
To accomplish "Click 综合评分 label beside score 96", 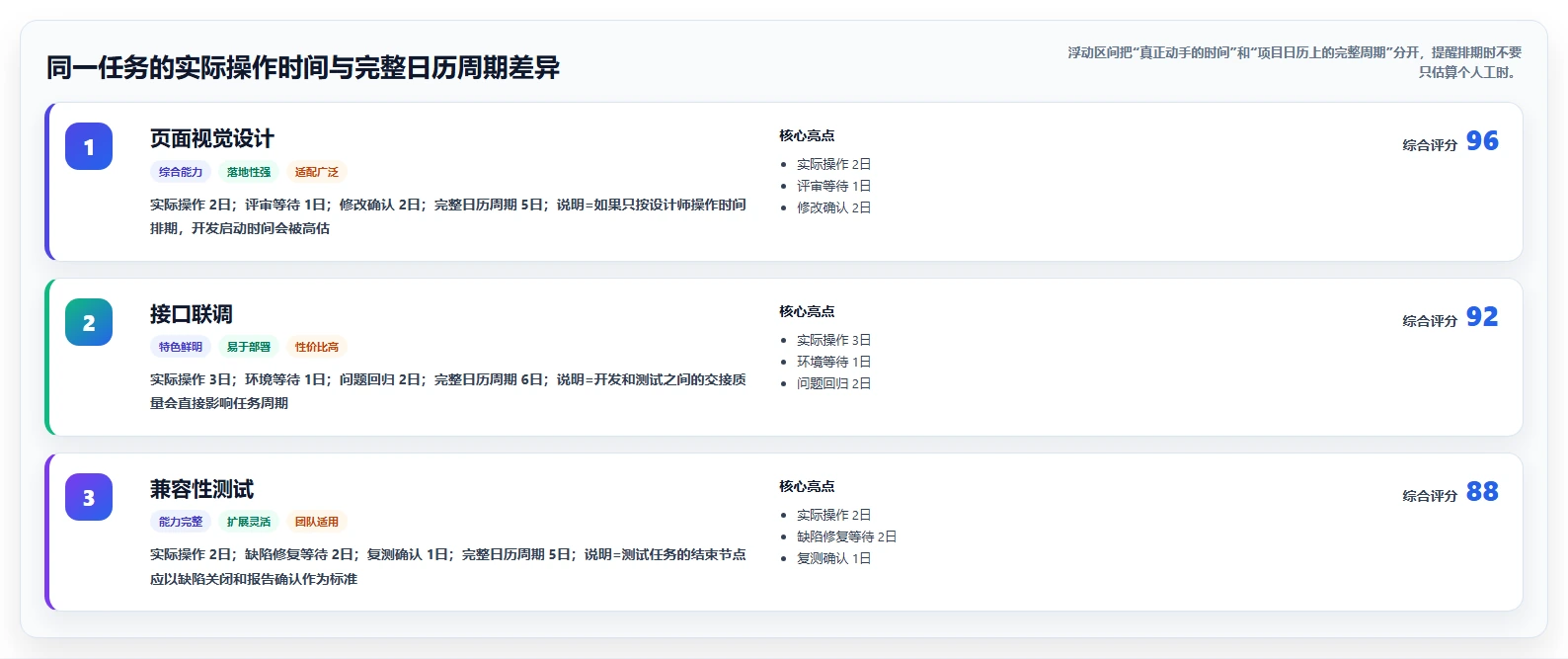I will [x=1430, y=145].
